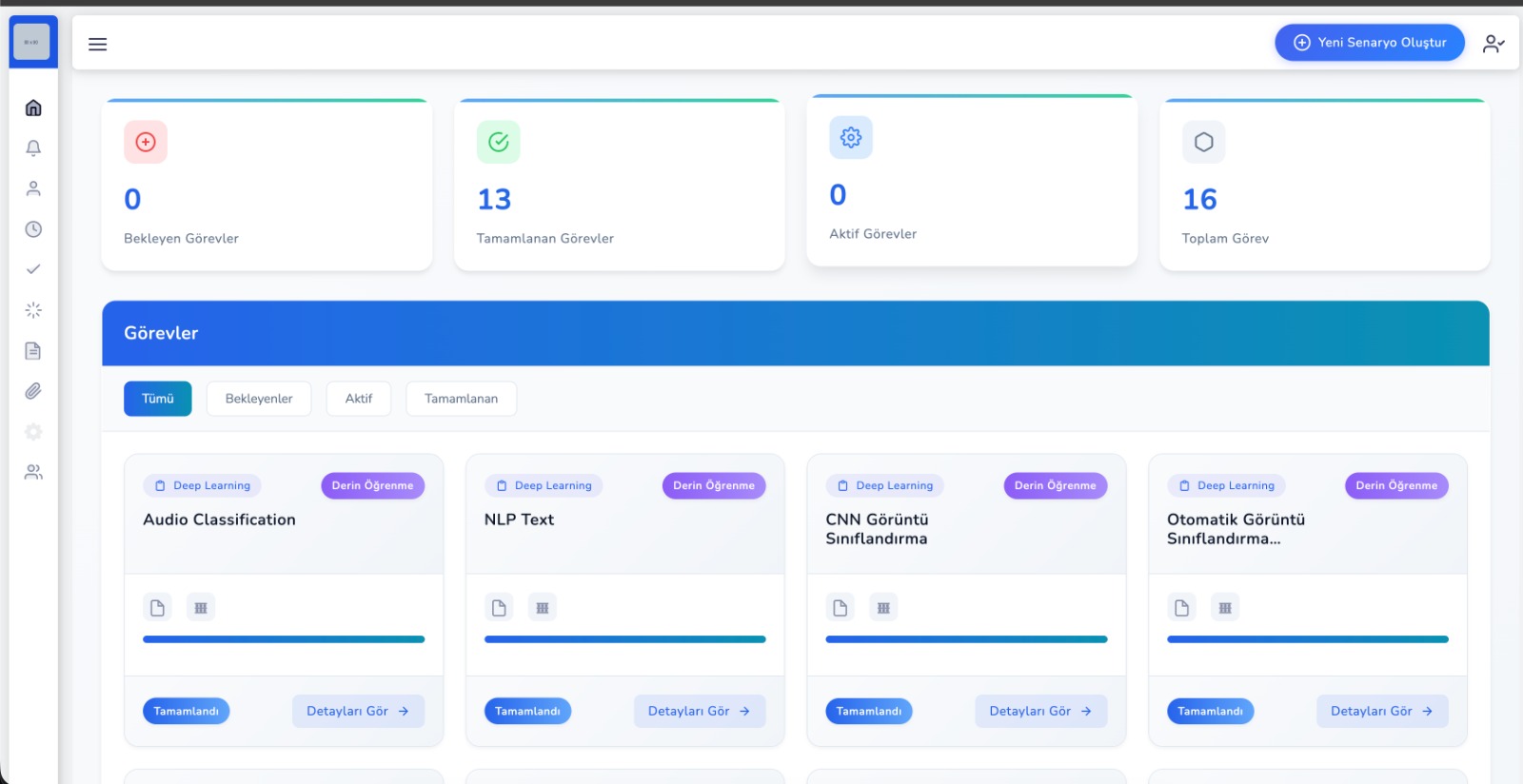Switch to the Bekleyenler filter tab
Viewport: 1523px width, 784px height.
(x=259, y=399)
